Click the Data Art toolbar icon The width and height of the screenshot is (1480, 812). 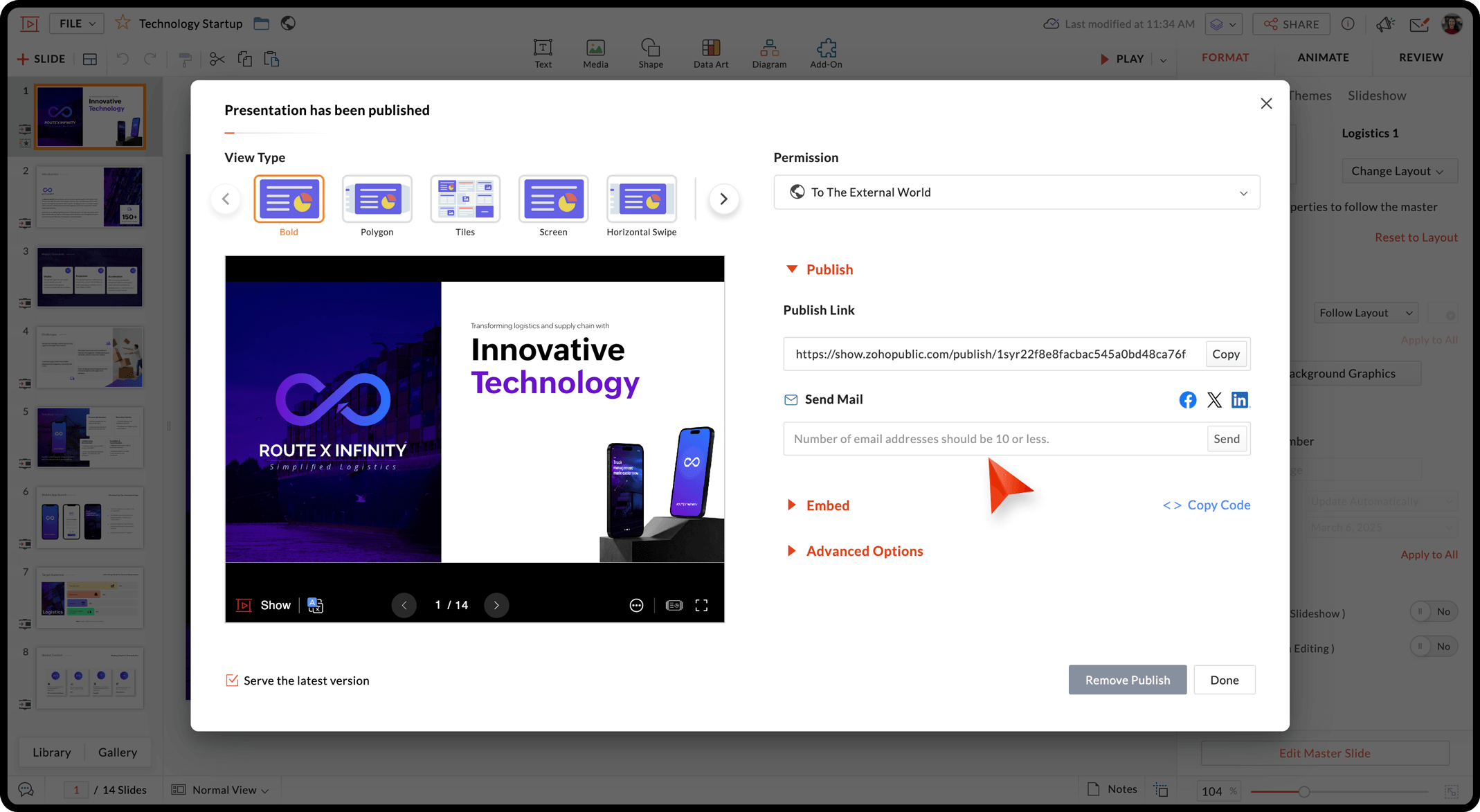pyautogui.click(x=710, y=53)
